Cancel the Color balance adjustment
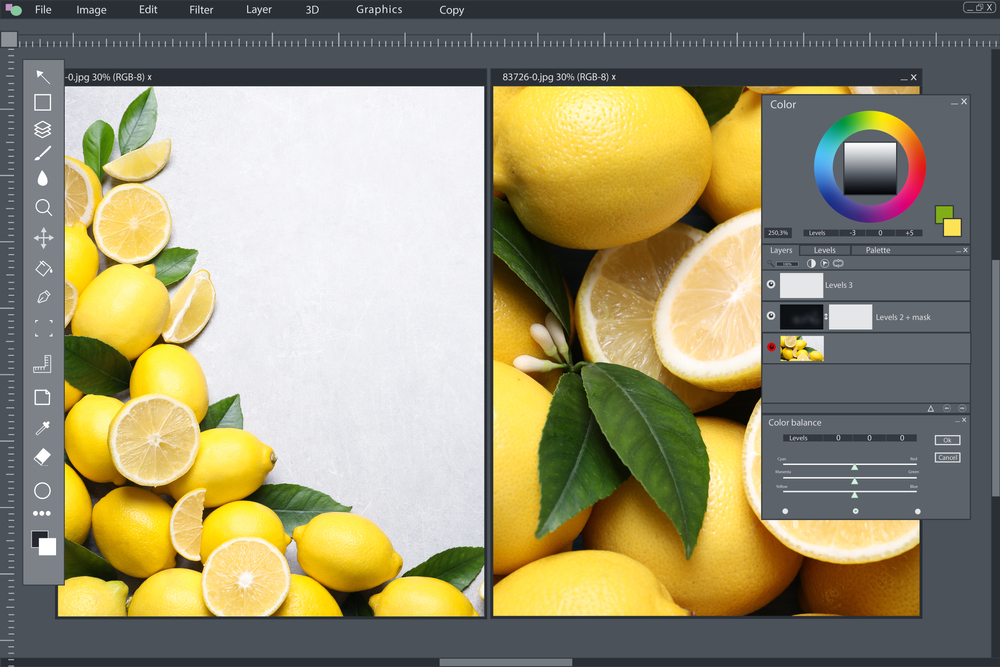The image size is (1000, 667). coord(946,457)
